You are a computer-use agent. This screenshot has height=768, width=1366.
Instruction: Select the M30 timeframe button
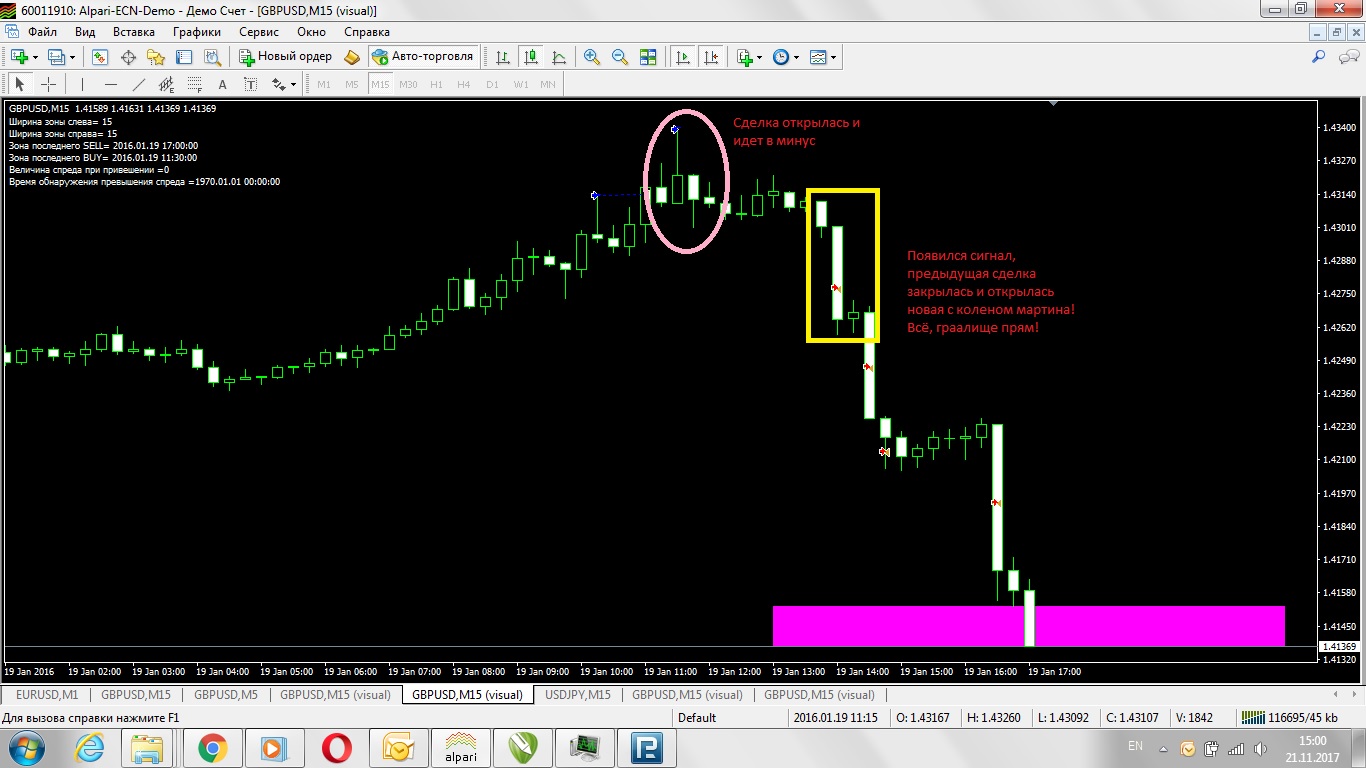[x=408, y=84]
